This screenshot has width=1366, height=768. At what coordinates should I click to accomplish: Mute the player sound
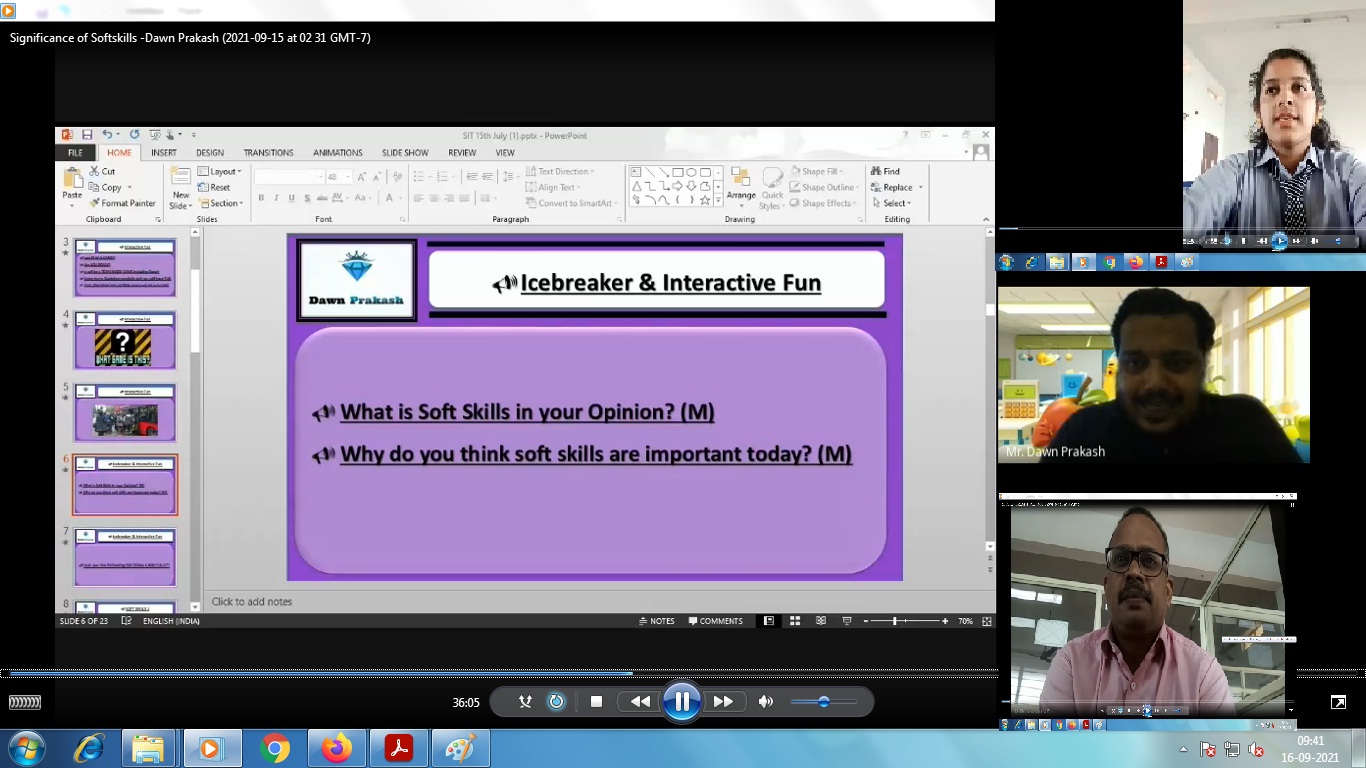pyautogui.click(x=766, y=702)
